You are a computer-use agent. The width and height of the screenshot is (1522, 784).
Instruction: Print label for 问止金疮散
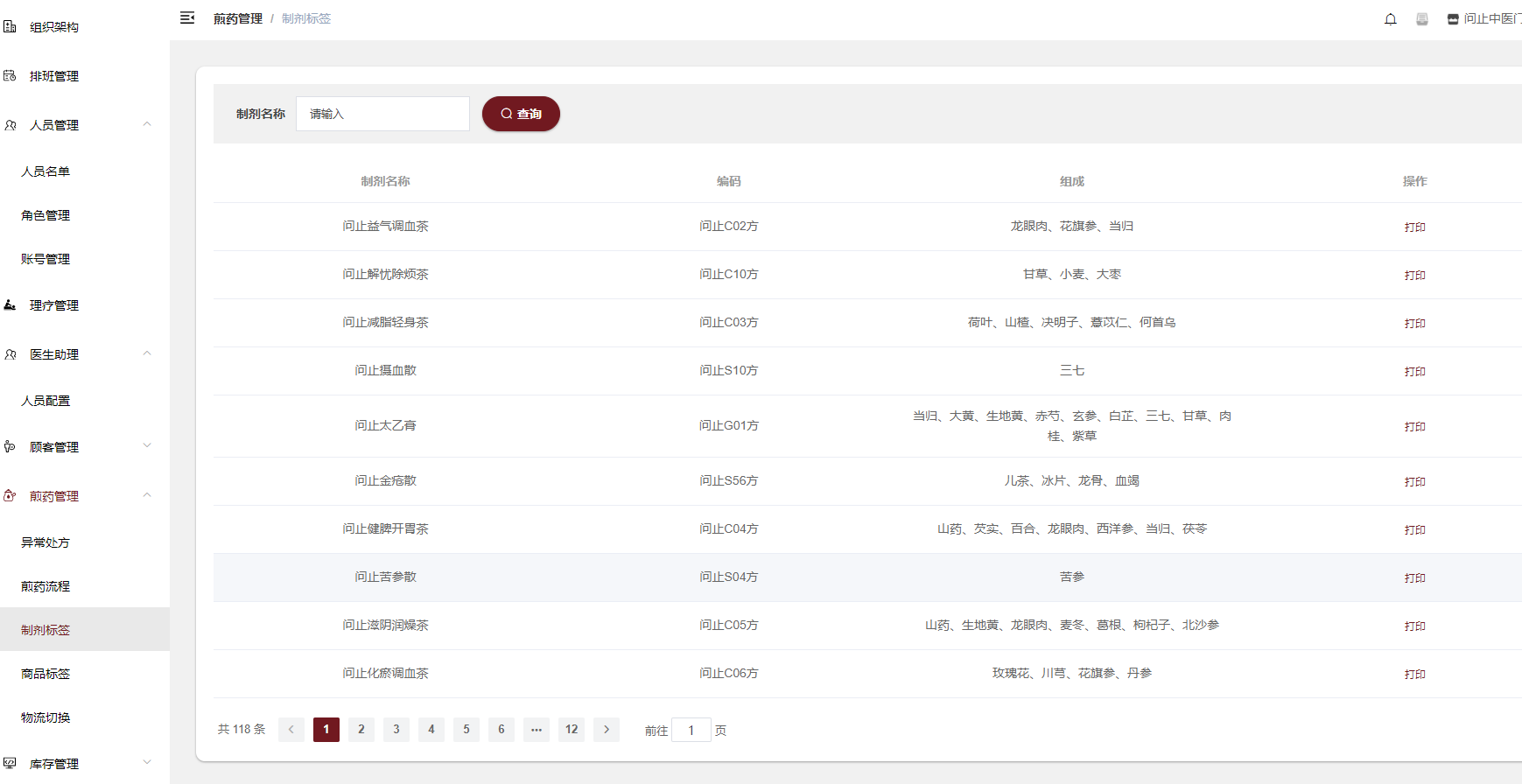coord(1414,481)
